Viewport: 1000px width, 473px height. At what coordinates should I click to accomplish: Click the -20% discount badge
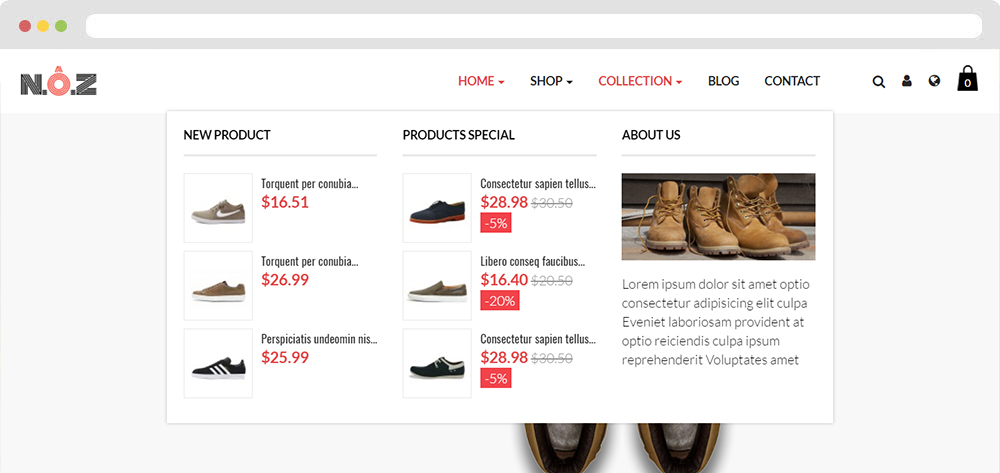[x=500, y=301]
